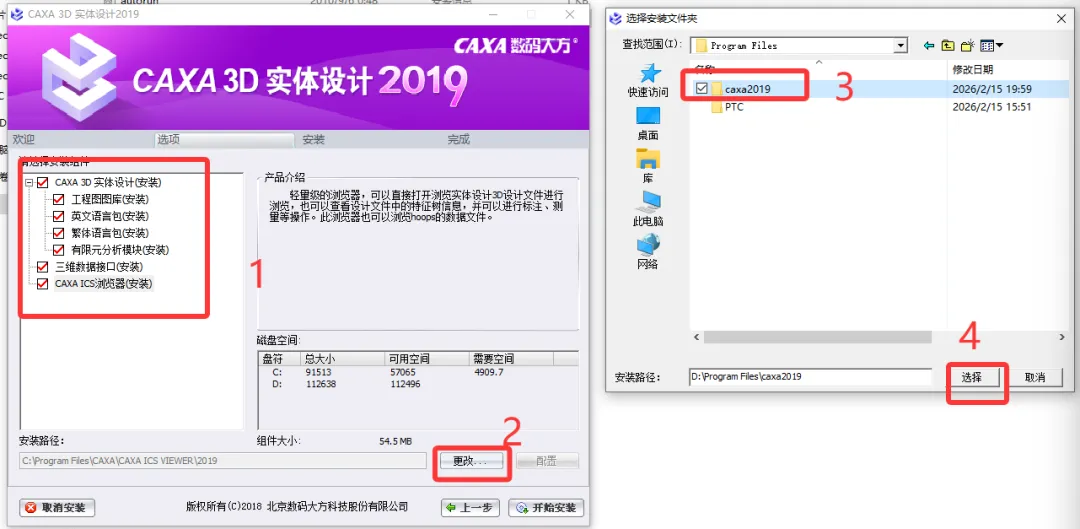Click the back arrow in folder dialog

[929, 45]
